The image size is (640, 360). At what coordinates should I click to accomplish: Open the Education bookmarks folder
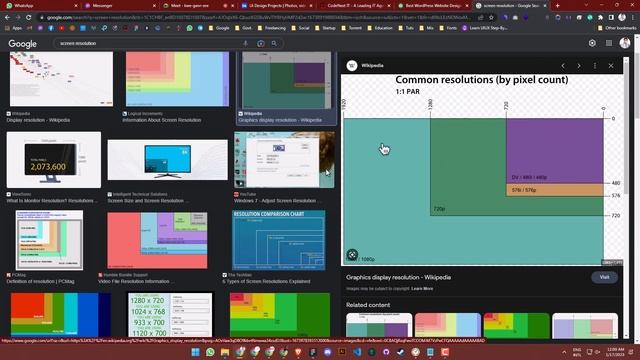coord(380,28)
